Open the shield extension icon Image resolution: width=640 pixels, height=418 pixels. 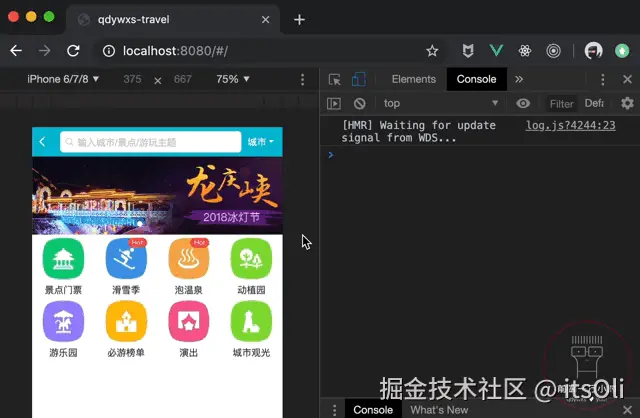468,51
